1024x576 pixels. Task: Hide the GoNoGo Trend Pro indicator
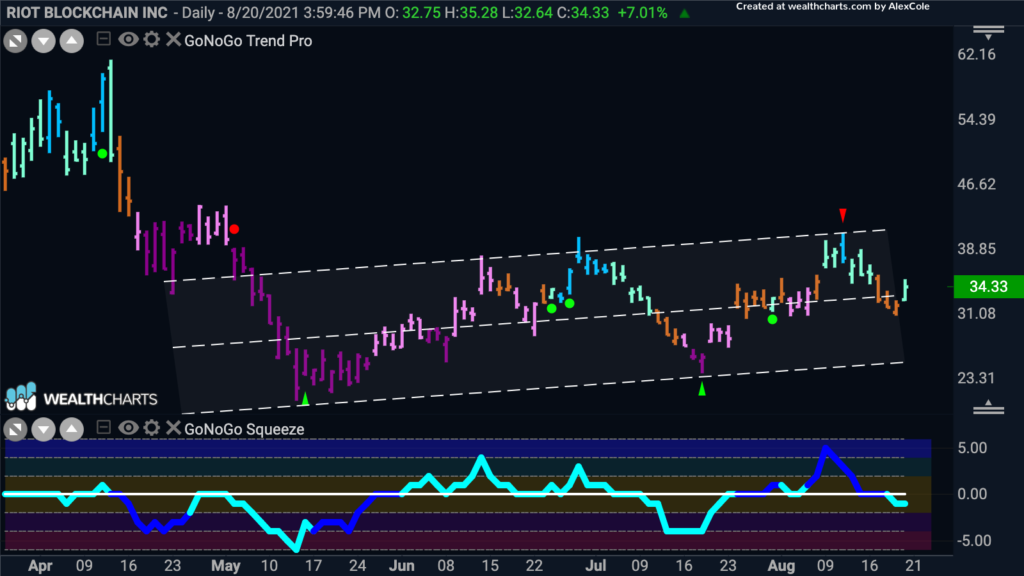point(128,40)
